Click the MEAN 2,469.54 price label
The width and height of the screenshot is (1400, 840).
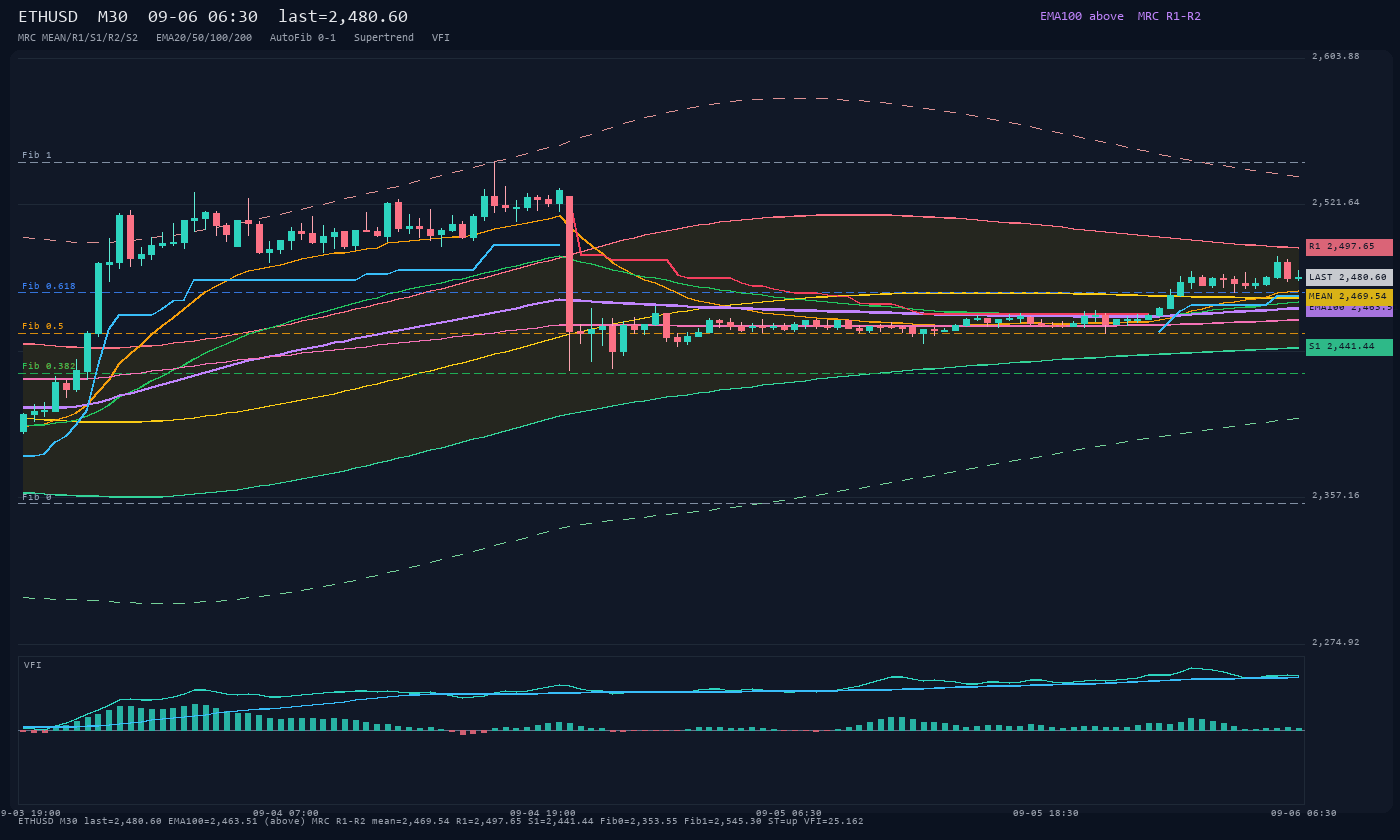(x=1349, y=297)
